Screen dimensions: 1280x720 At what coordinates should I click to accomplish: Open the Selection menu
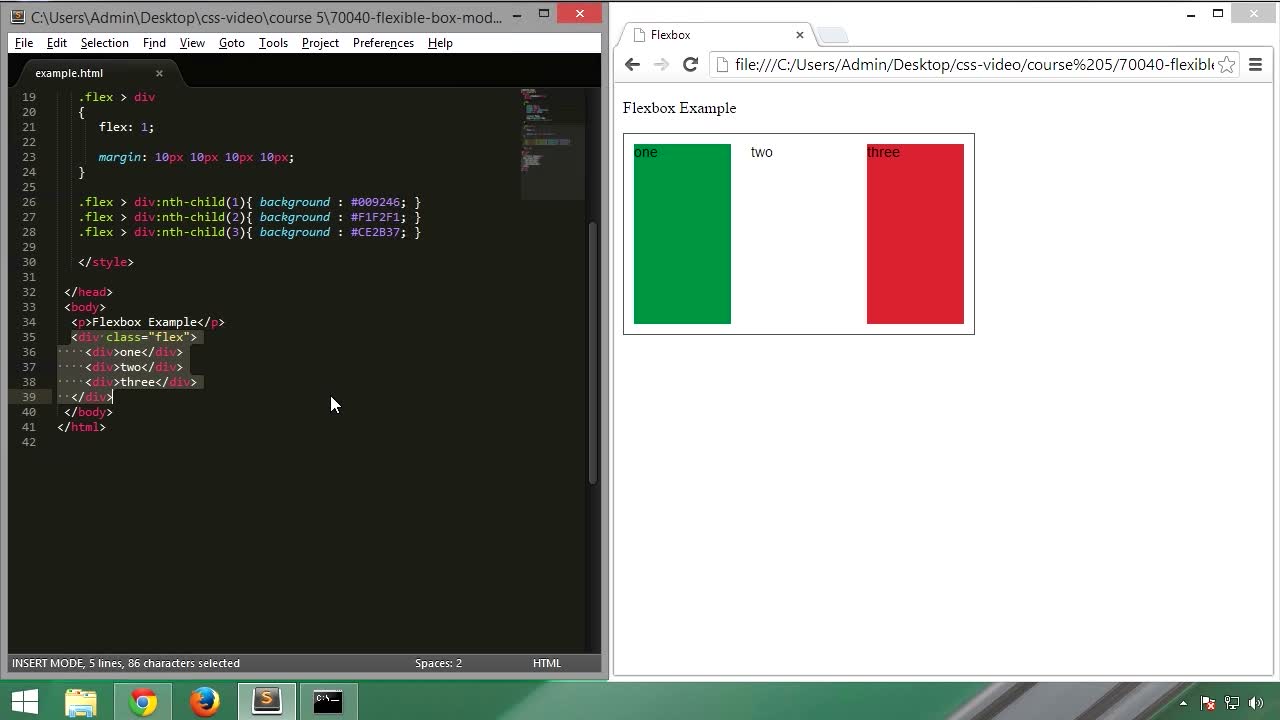(x=104, y=43)
